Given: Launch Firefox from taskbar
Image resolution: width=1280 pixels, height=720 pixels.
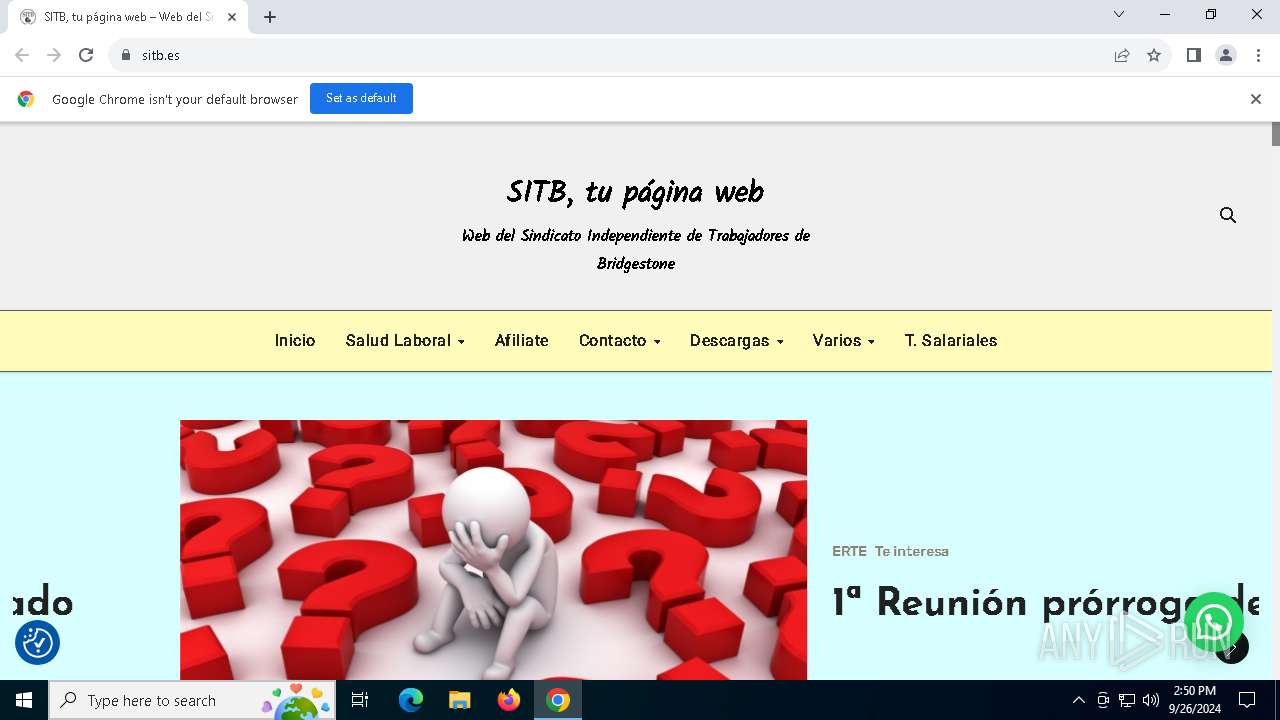Looking at the screenshot, I should (509, 700).
